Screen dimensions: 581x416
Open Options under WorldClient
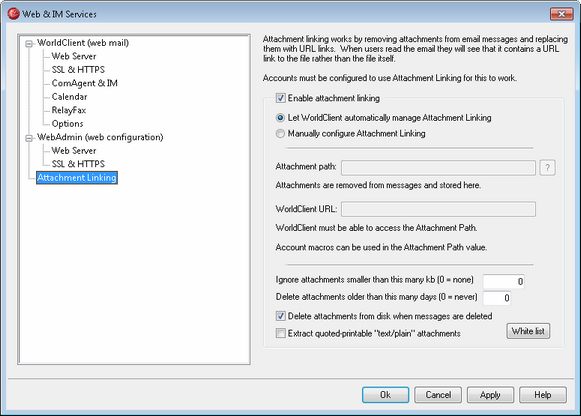click(67, 123)
